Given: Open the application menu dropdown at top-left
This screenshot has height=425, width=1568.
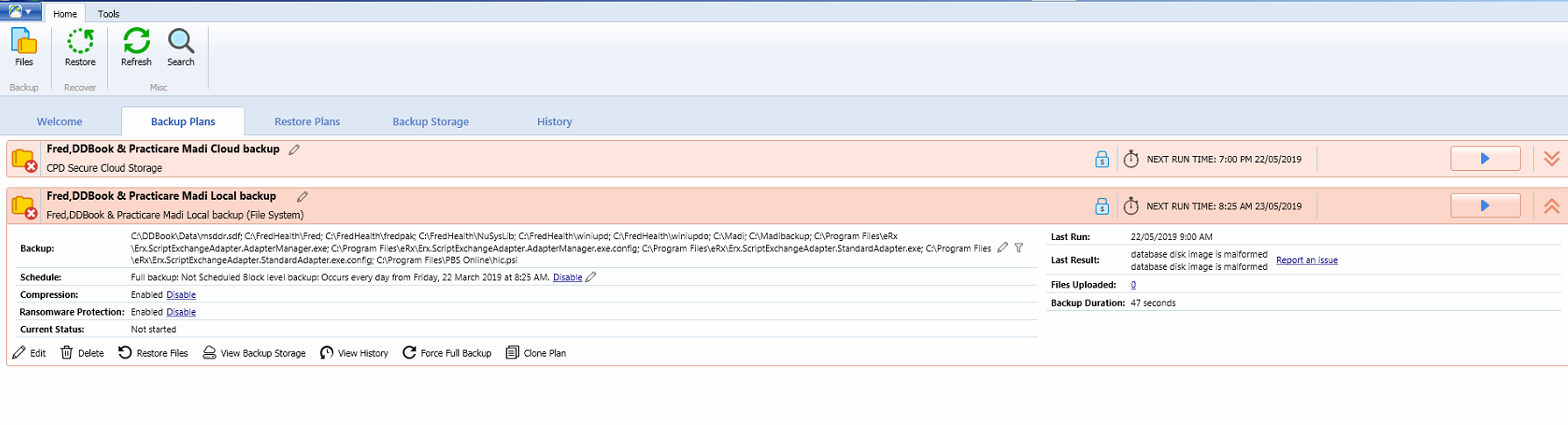Looking at the screenshot, I should tap(20, 11).
